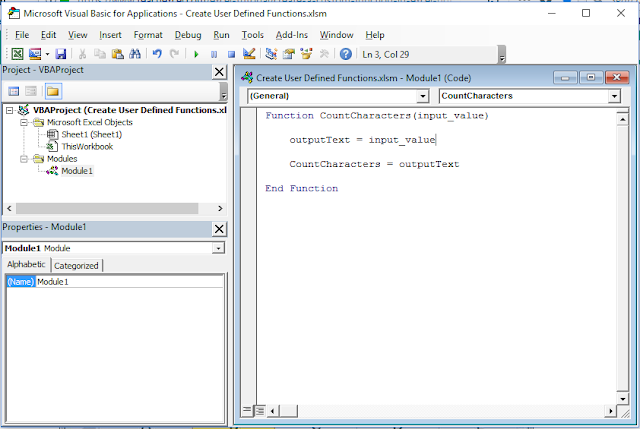
Task: Click code window scroll up arrow
Action: [622, 119]
